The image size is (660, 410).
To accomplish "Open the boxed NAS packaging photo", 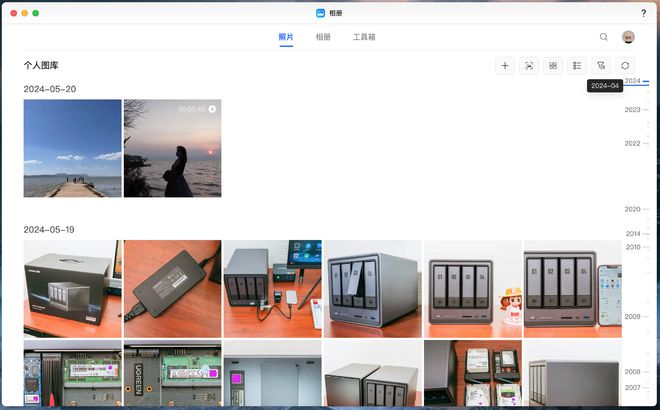I will tap(72, 289).
